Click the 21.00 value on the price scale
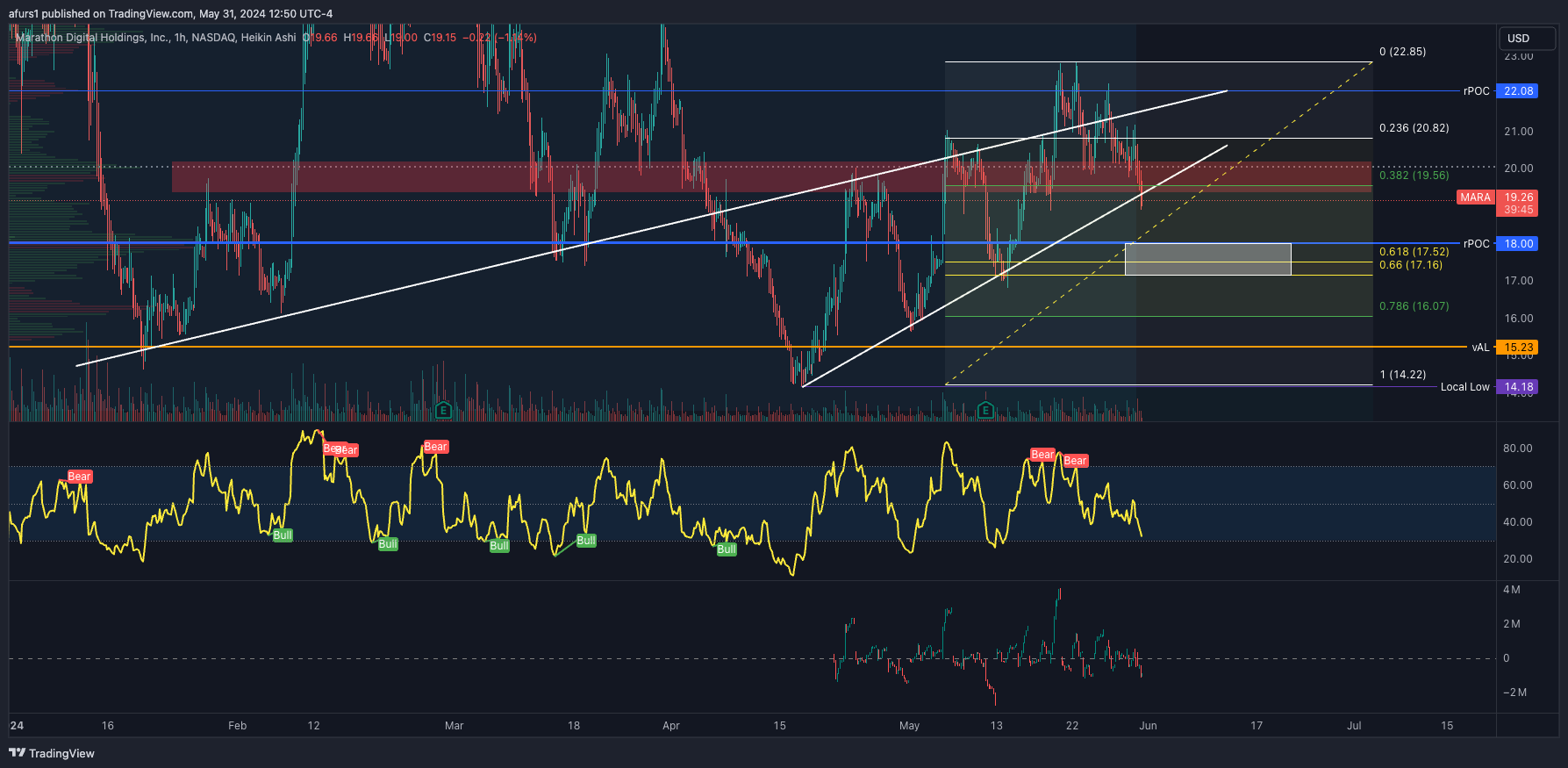Screen dimensions: 1568x768 click(x=1519, y=132)
